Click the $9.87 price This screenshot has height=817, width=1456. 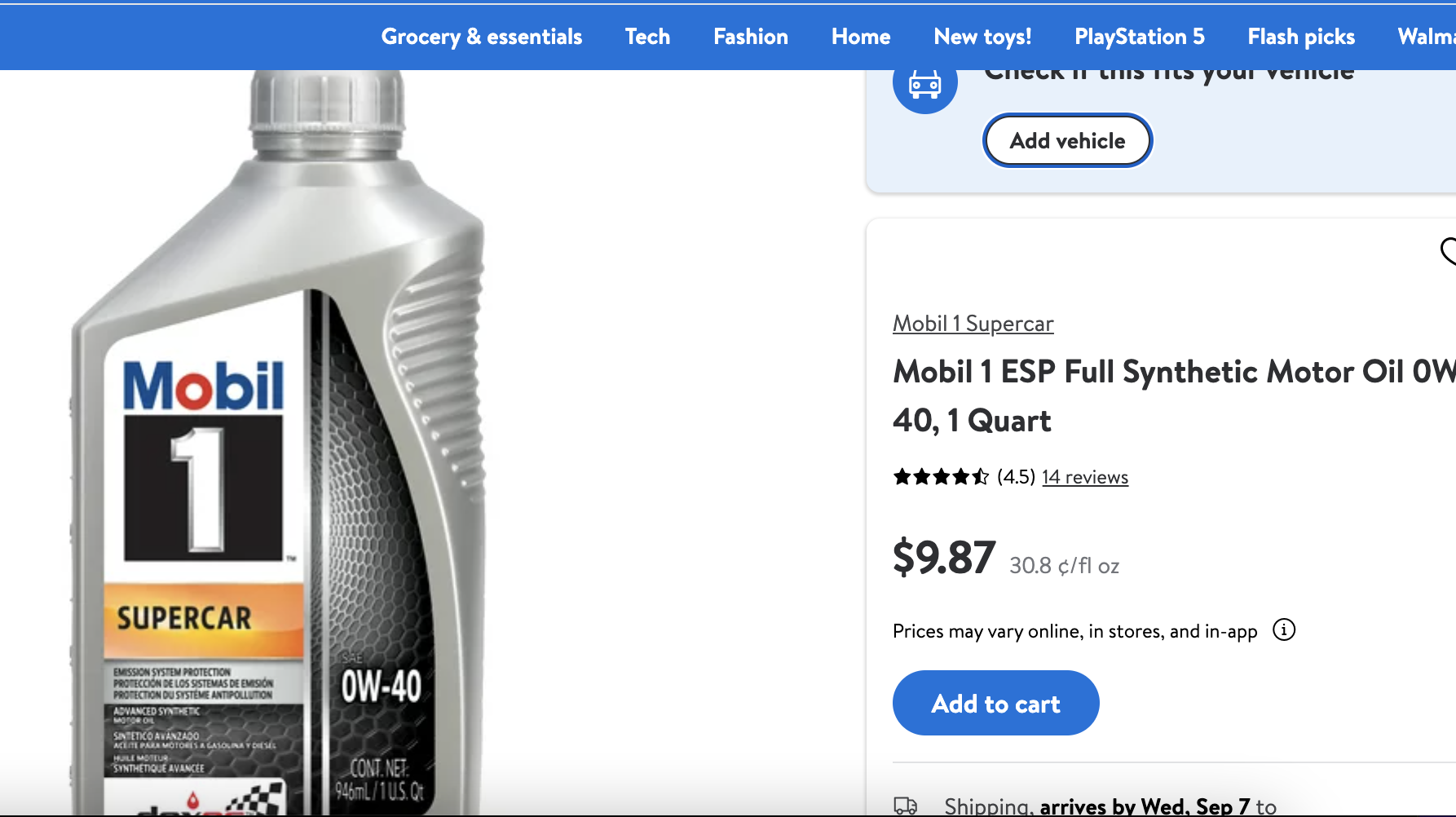pyautogui.click(x=944, y=558)
